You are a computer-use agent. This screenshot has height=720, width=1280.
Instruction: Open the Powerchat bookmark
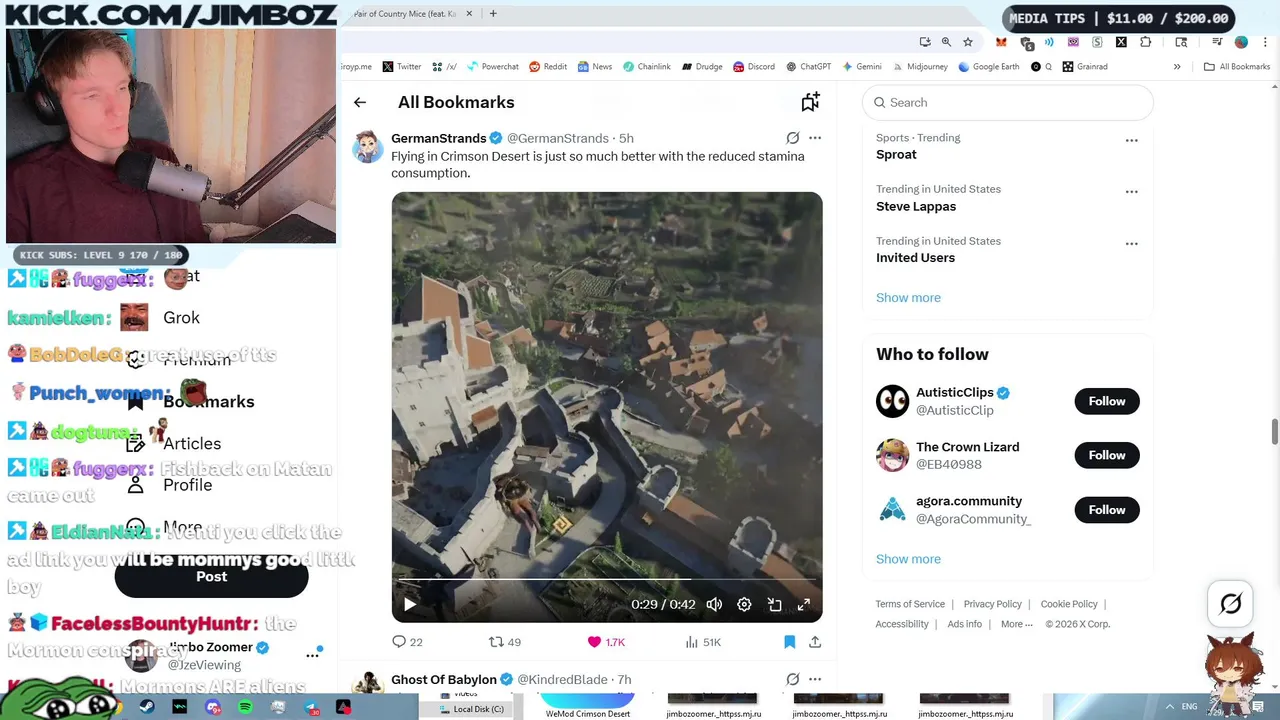[x=491, y=67]
